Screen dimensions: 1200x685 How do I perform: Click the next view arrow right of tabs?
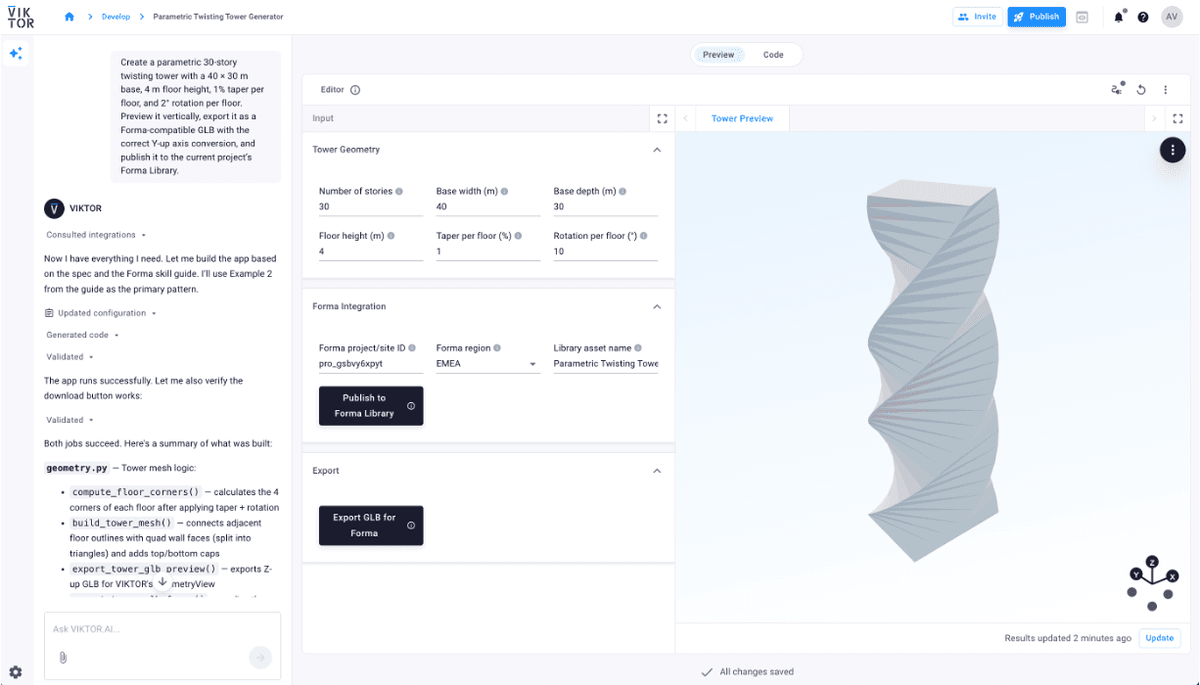click(x=1154, y=118)
